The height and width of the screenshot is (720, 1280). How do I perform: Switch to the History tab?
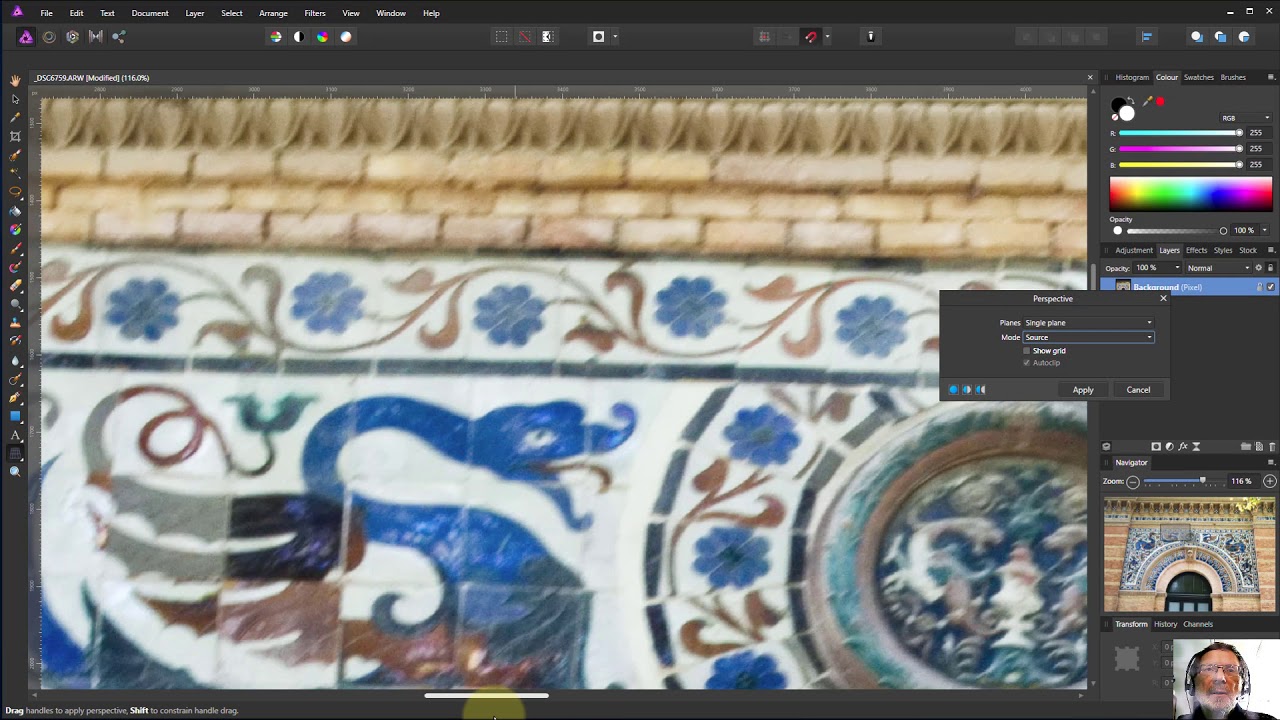[x=1165, y=624]
